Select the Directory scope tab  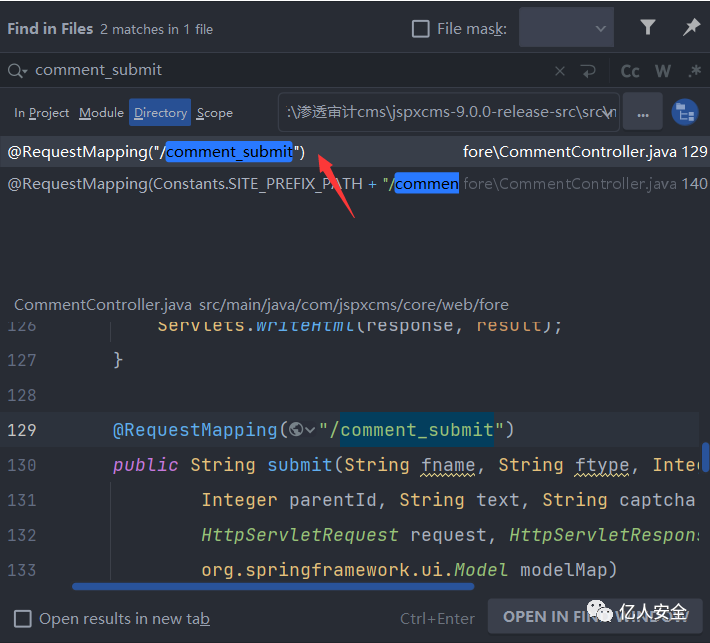[x=160, y=112]
